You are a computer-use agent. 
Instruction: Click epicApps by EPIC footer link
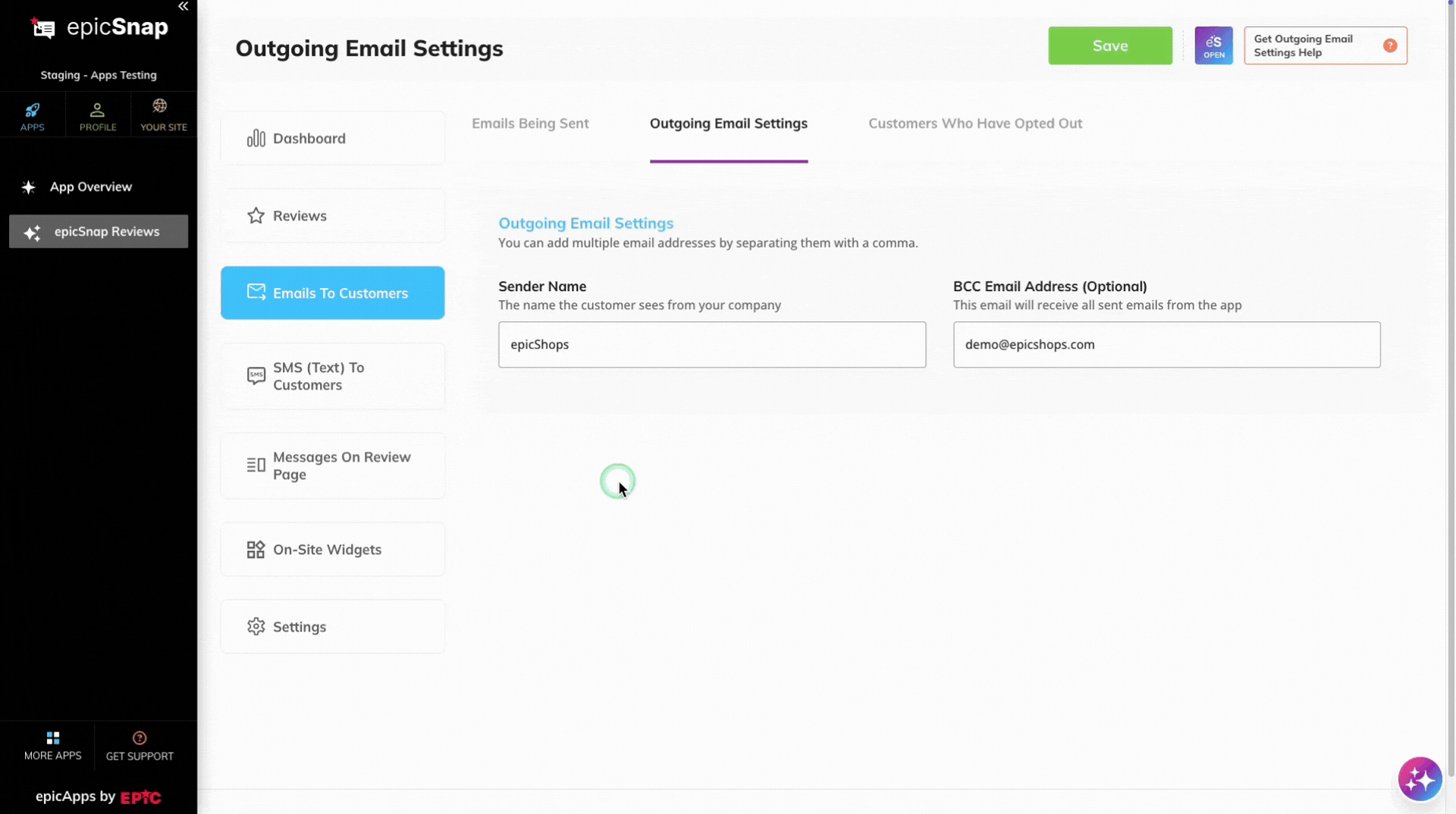99,797
